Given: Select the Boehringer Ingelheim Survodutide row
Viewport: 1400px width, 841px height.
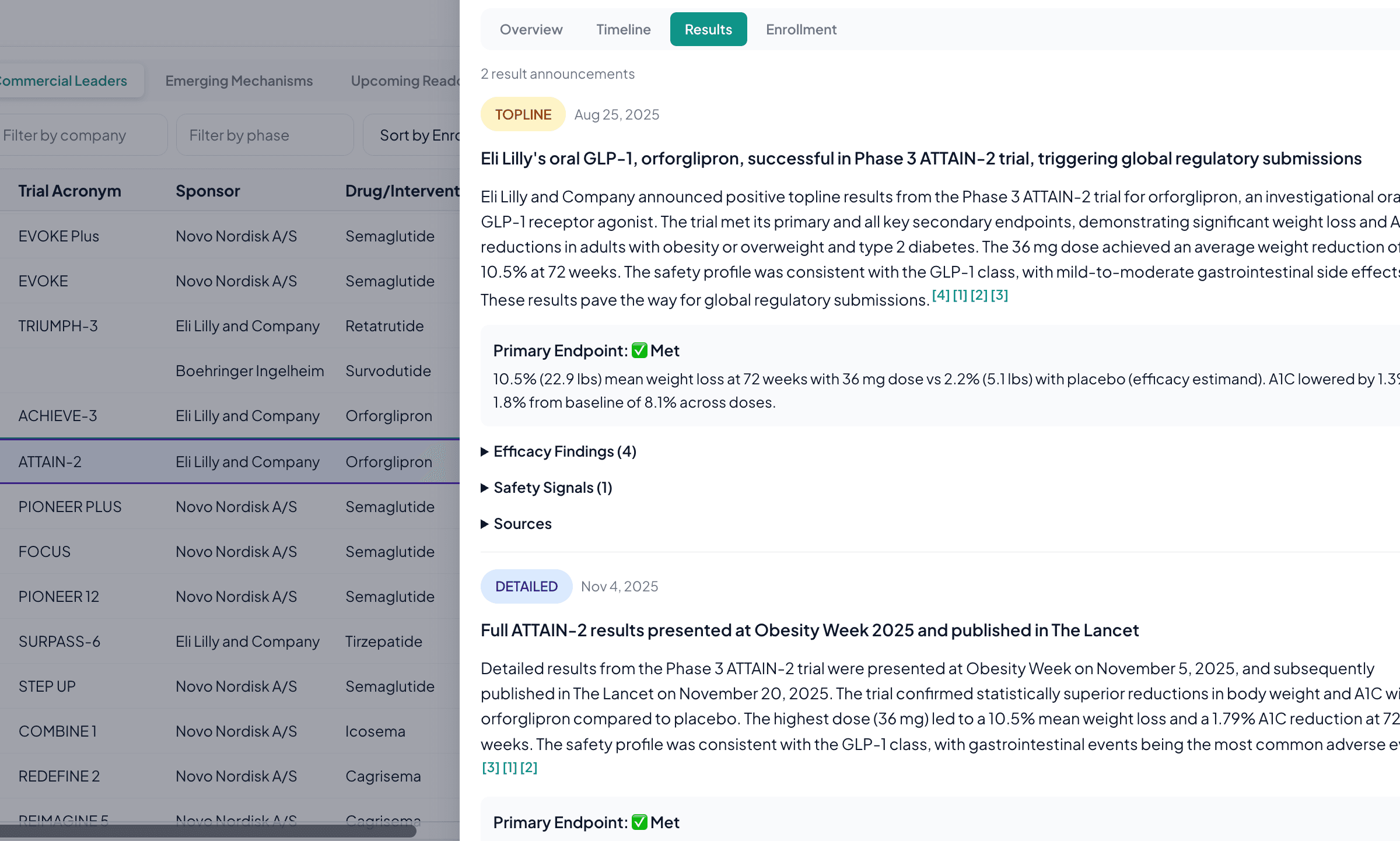Looking at the screenshot, I should (x=230, y=371).
